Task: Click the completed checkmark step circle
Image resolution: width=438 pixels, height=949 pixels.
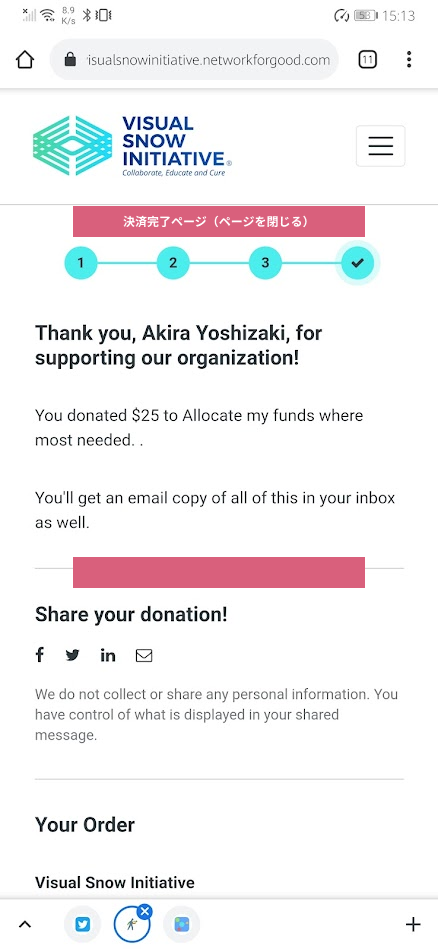Action: (358, 263)
